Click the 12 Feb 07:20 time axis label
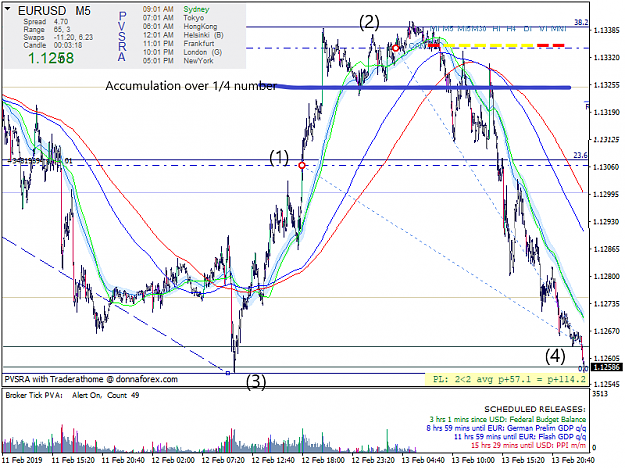The width and height of the screenshot is (625, 469). click(x=223, y=460)
